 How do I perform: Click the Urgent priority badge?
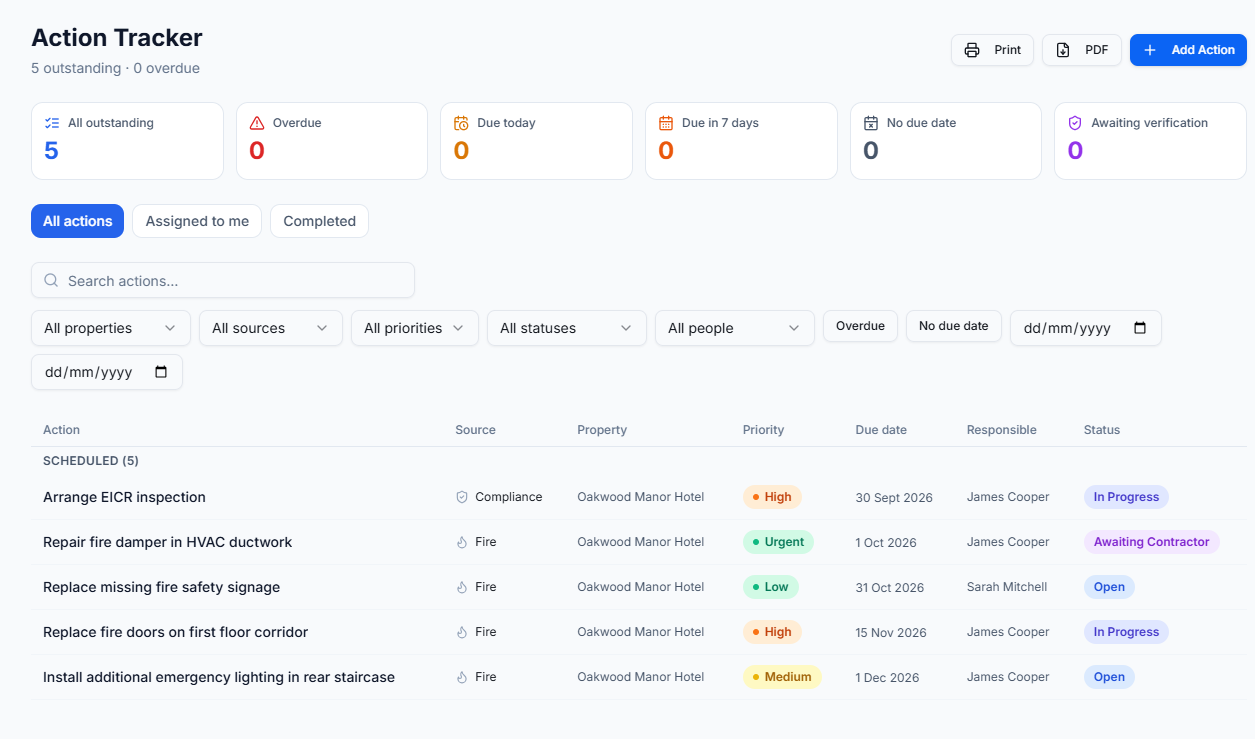[x=778, y=542]
